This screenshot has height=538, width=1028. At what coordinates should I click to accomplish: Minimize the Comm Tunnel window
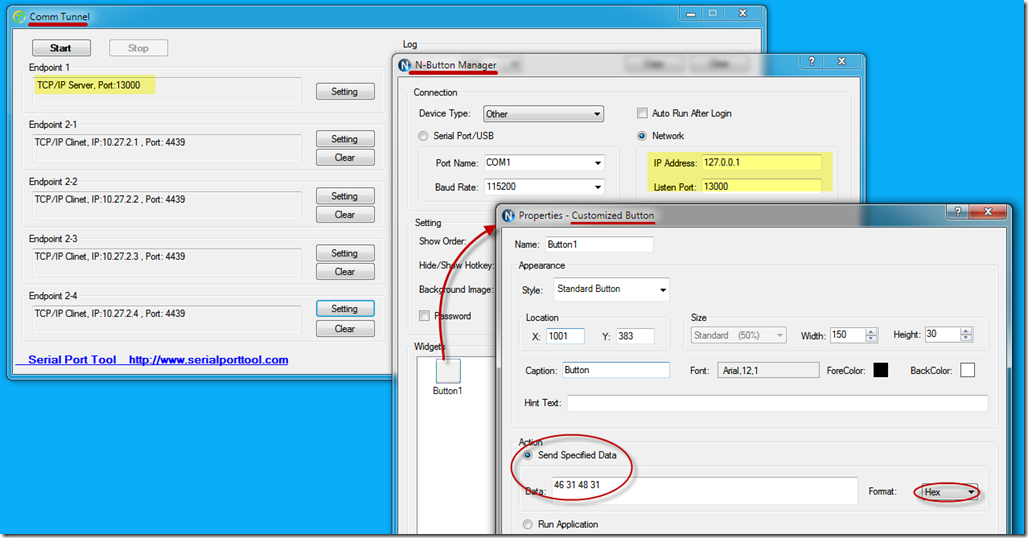pyautogui.click(x=690, y=13)
